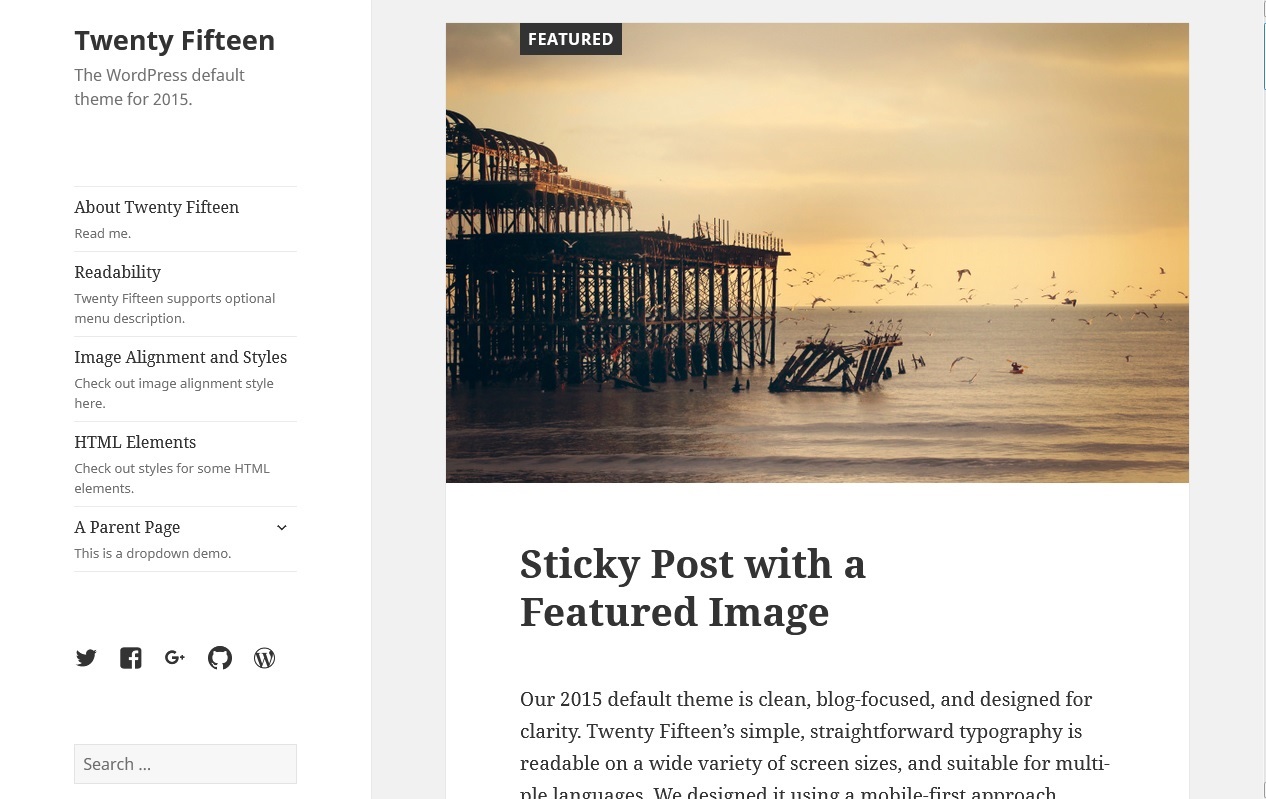The image size is (1266, 799).
Task: Click the 'Read me.' menu description
Action: tap(102, 233)
